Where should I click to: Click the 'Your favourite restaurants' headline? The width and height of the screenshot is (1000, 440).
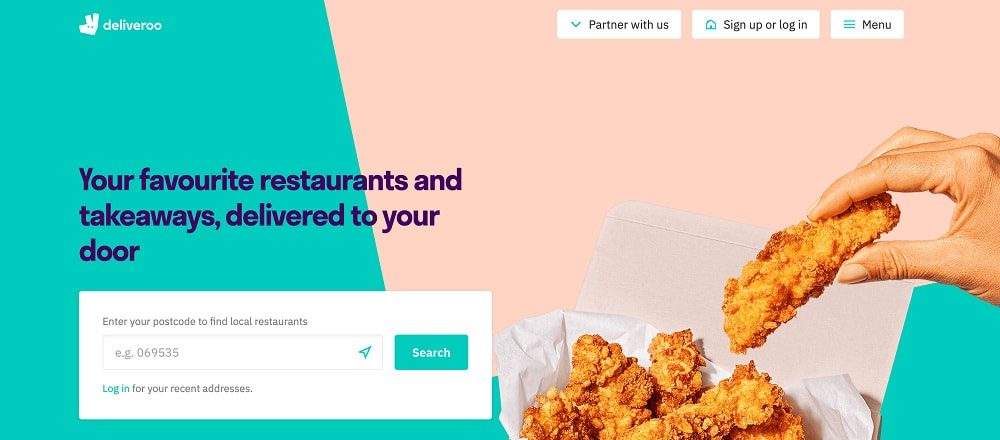click(270, 216)
